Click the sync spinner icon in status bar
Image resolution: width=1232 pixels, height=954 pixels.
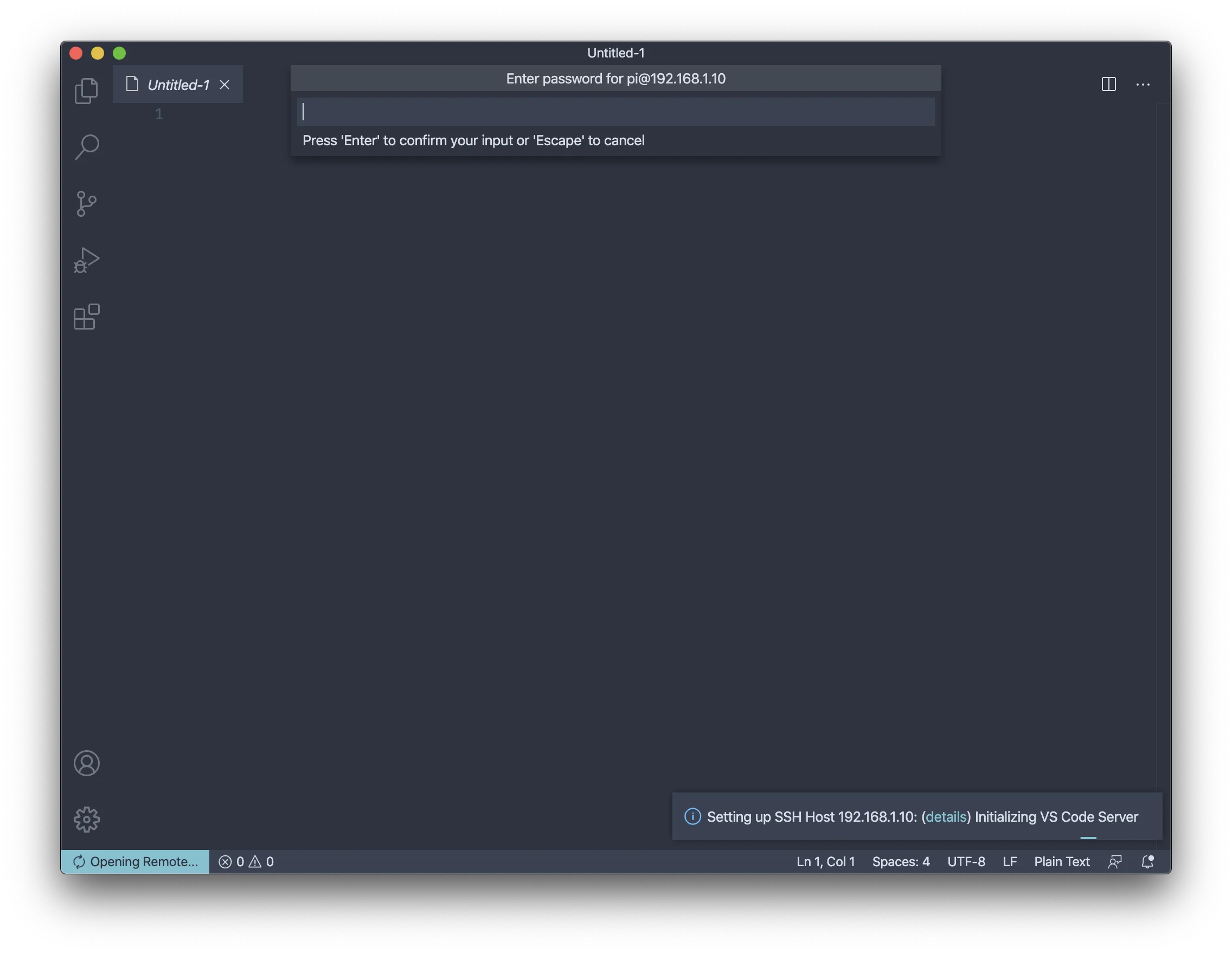click(79, 861)
